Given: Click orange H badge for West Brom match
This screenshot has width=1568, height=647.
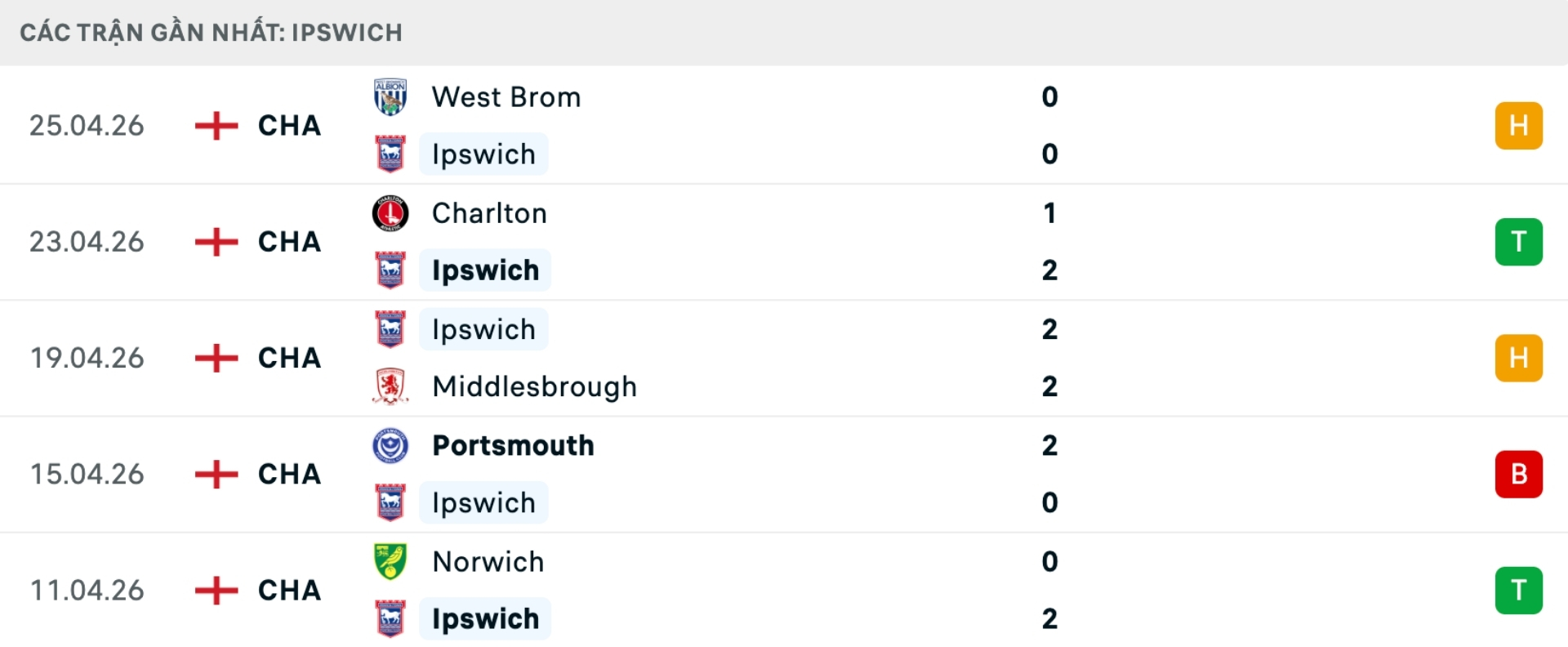Looking at the screenshot, I should point(1518,126).
